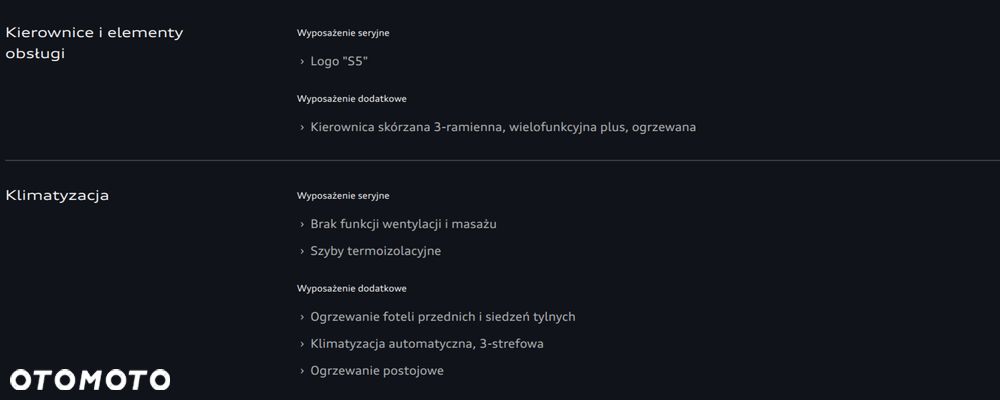Click Wyposażenie dodatkowe label above Ogrzewanie foteli
This screenshot has height=400, width=1000.
351,289
